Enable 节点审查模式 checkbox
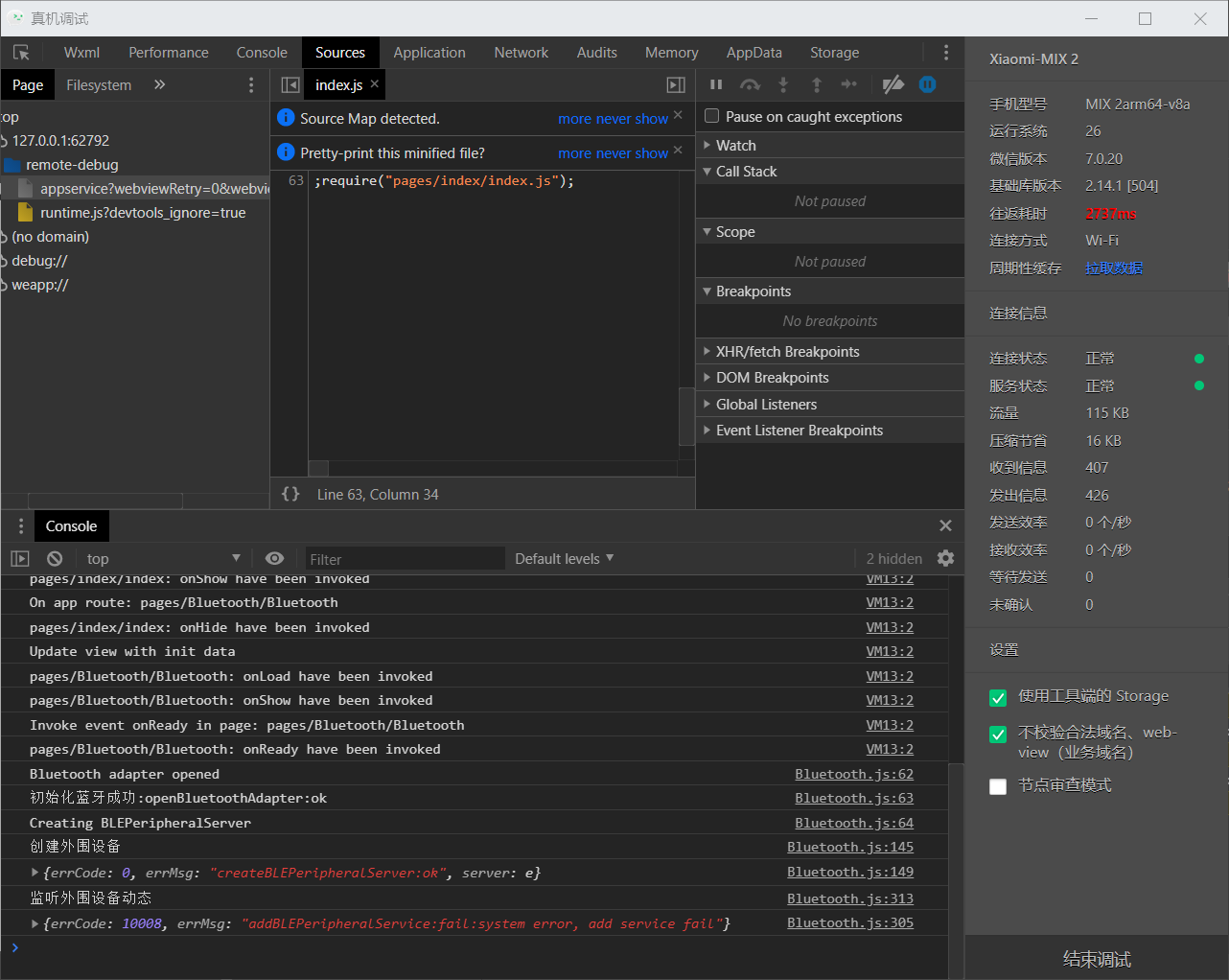This screenshot has height=980, width=1229. [998, 786]
